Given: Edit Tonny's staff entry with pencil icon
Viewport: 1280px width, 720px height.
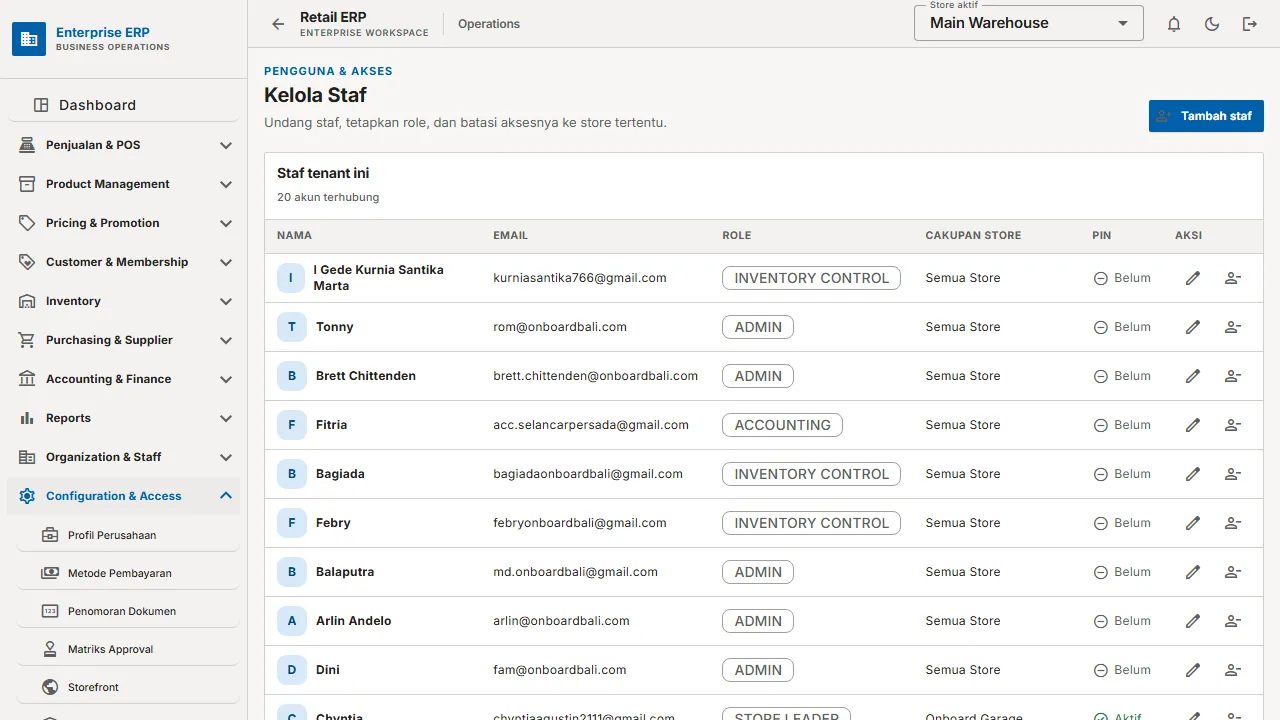Looking at the screenshot, I should (1193, 327).
